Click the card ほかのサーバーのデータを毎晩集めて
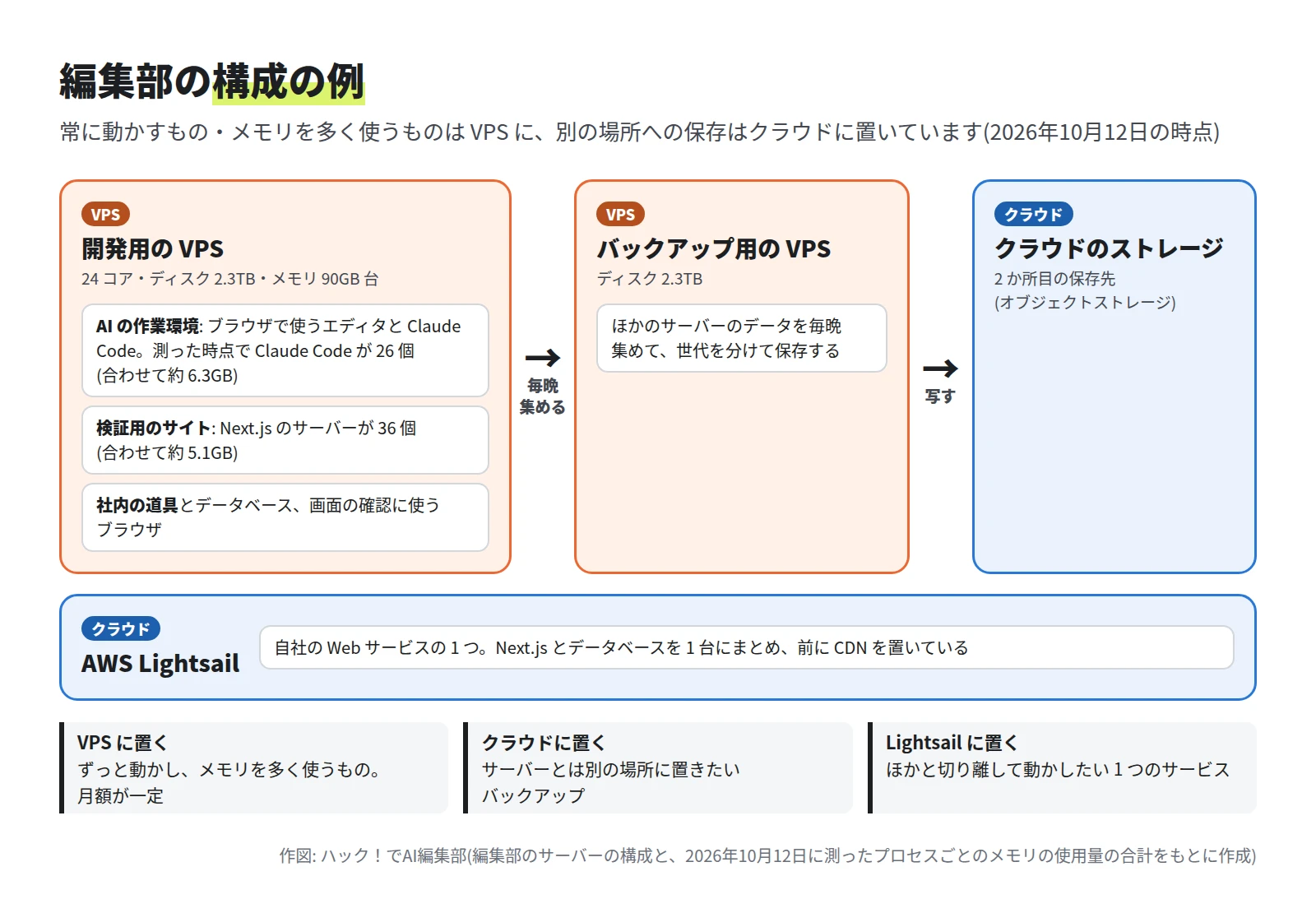 (742, 338)
